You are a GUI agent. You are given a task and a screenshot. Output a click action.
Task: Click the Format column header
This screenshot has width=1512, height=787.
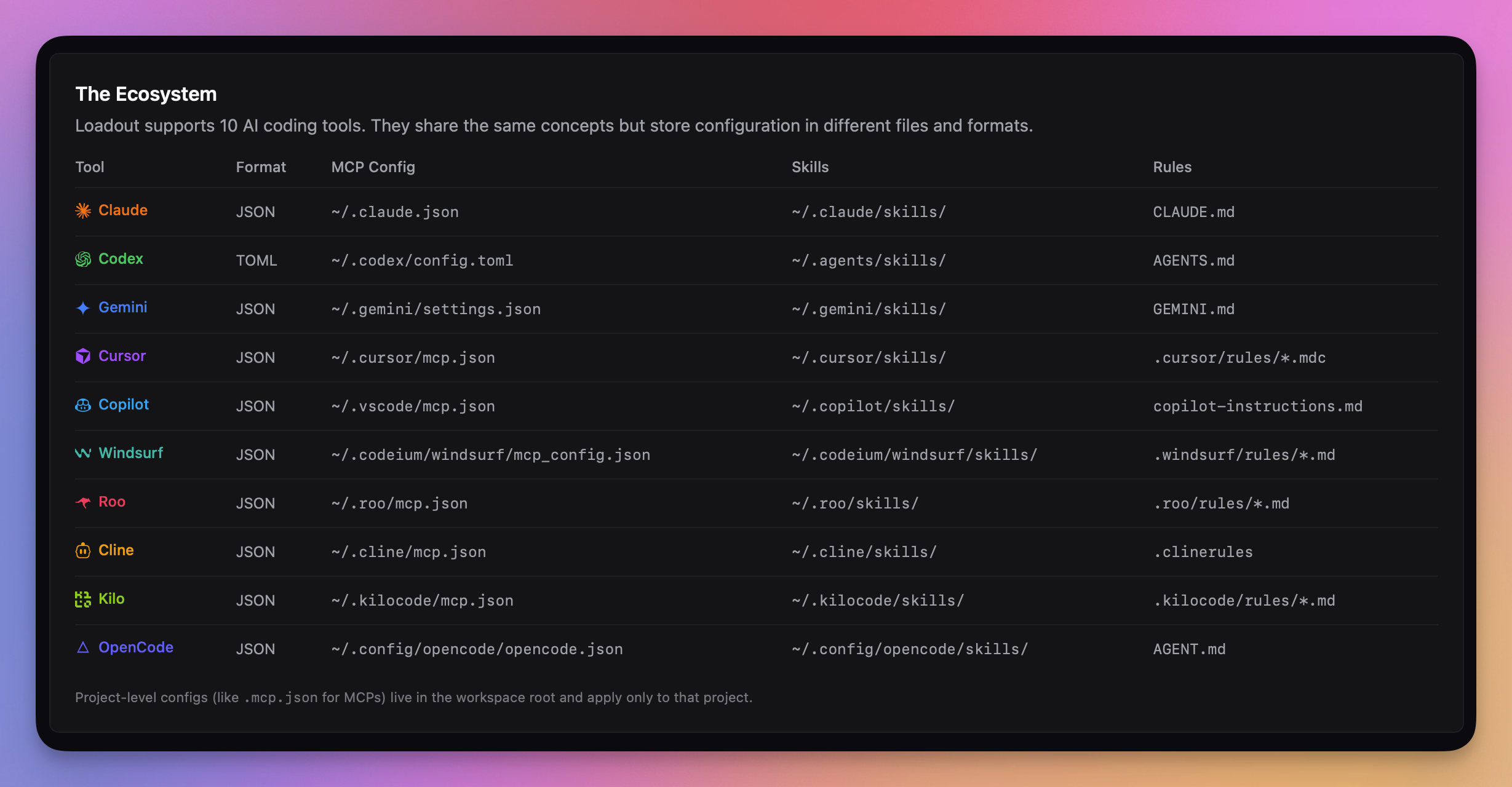point(261,167)
